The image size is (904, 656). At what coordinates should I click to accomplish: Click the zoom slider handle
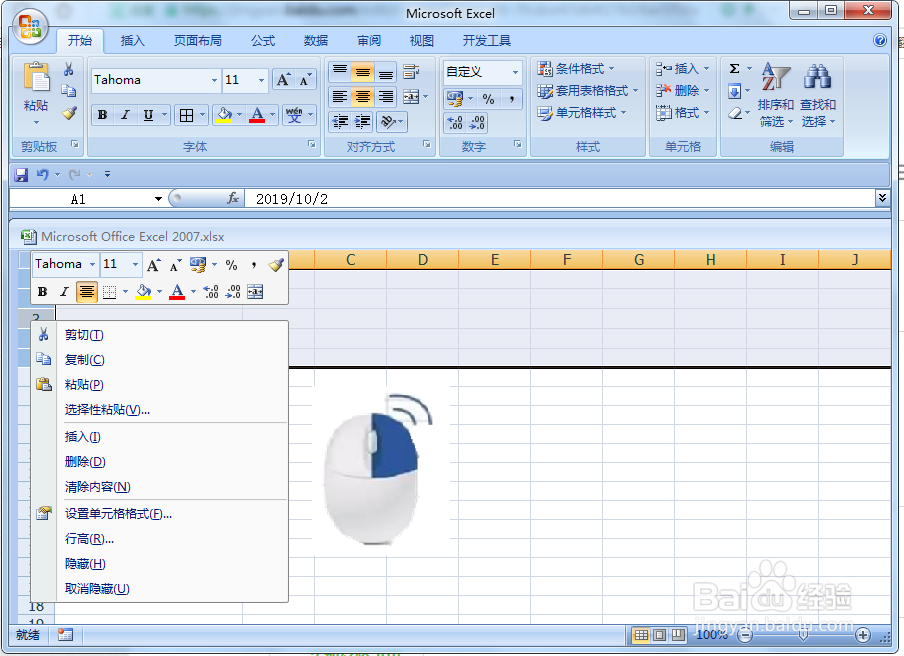click(803, 635)
